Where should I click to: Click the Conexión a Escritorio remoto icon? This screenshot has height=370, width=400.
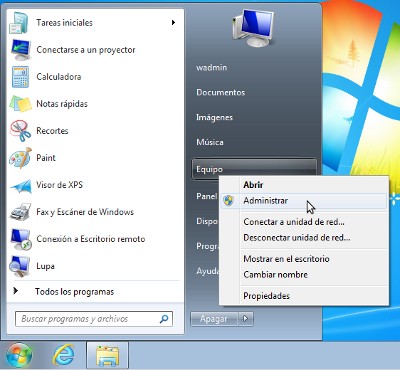point(21,239)
